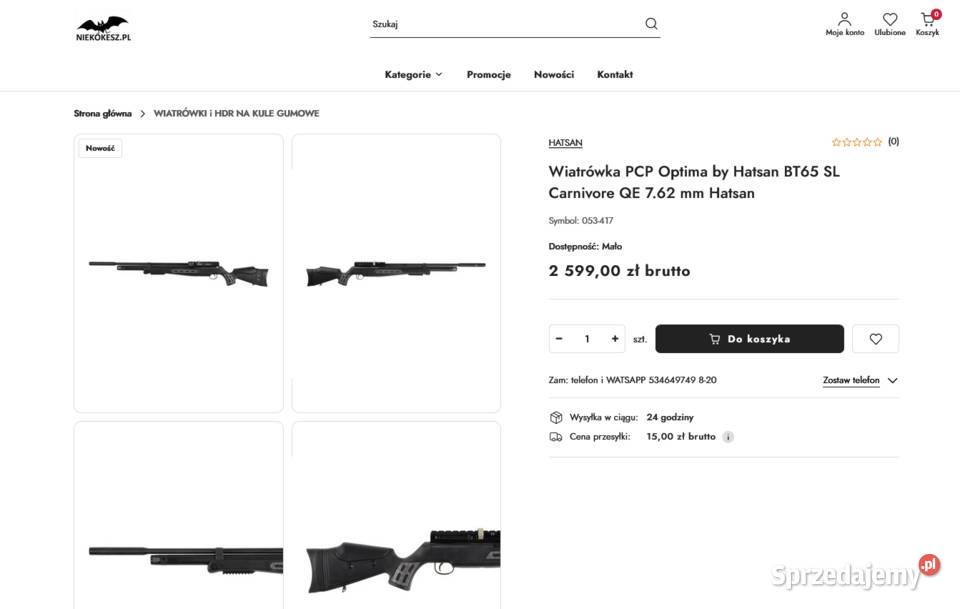
Task: Decrease quantity with the minus button
Action: tap(559, 339)
